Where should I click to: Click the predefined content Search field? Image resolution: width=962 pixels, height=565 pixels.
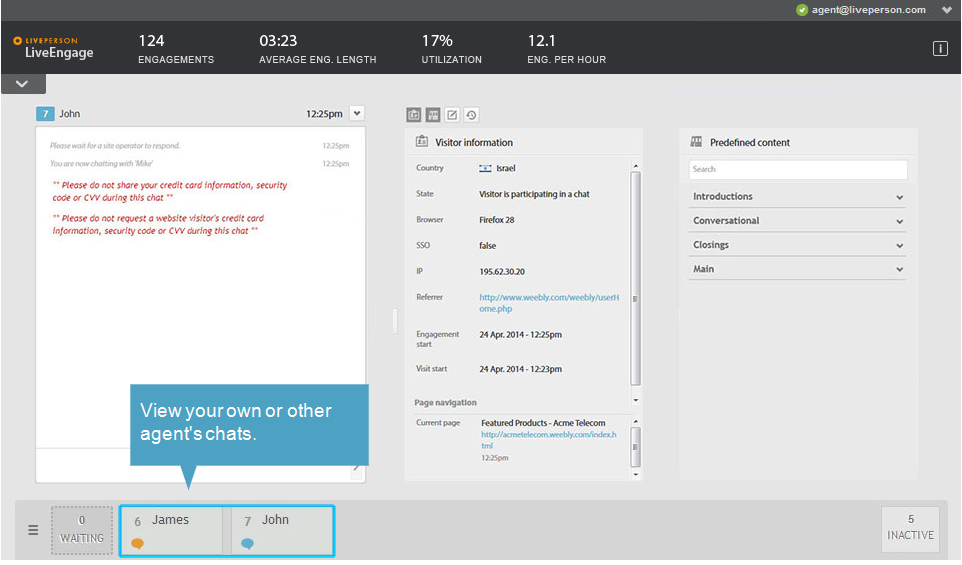click(x=798, y=169)
